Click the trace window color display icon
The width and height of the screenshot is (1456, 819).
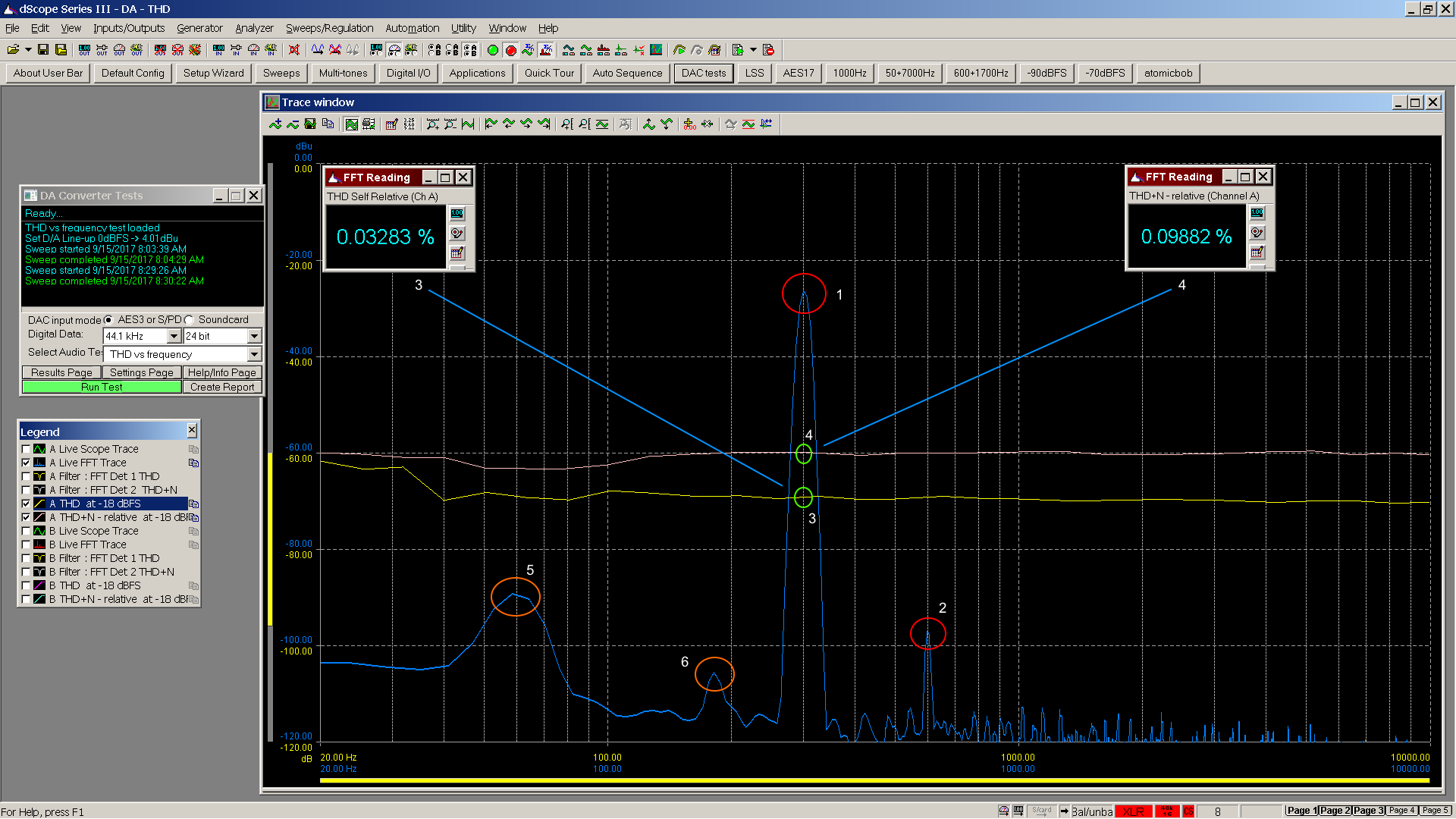[x=657, y=50]
